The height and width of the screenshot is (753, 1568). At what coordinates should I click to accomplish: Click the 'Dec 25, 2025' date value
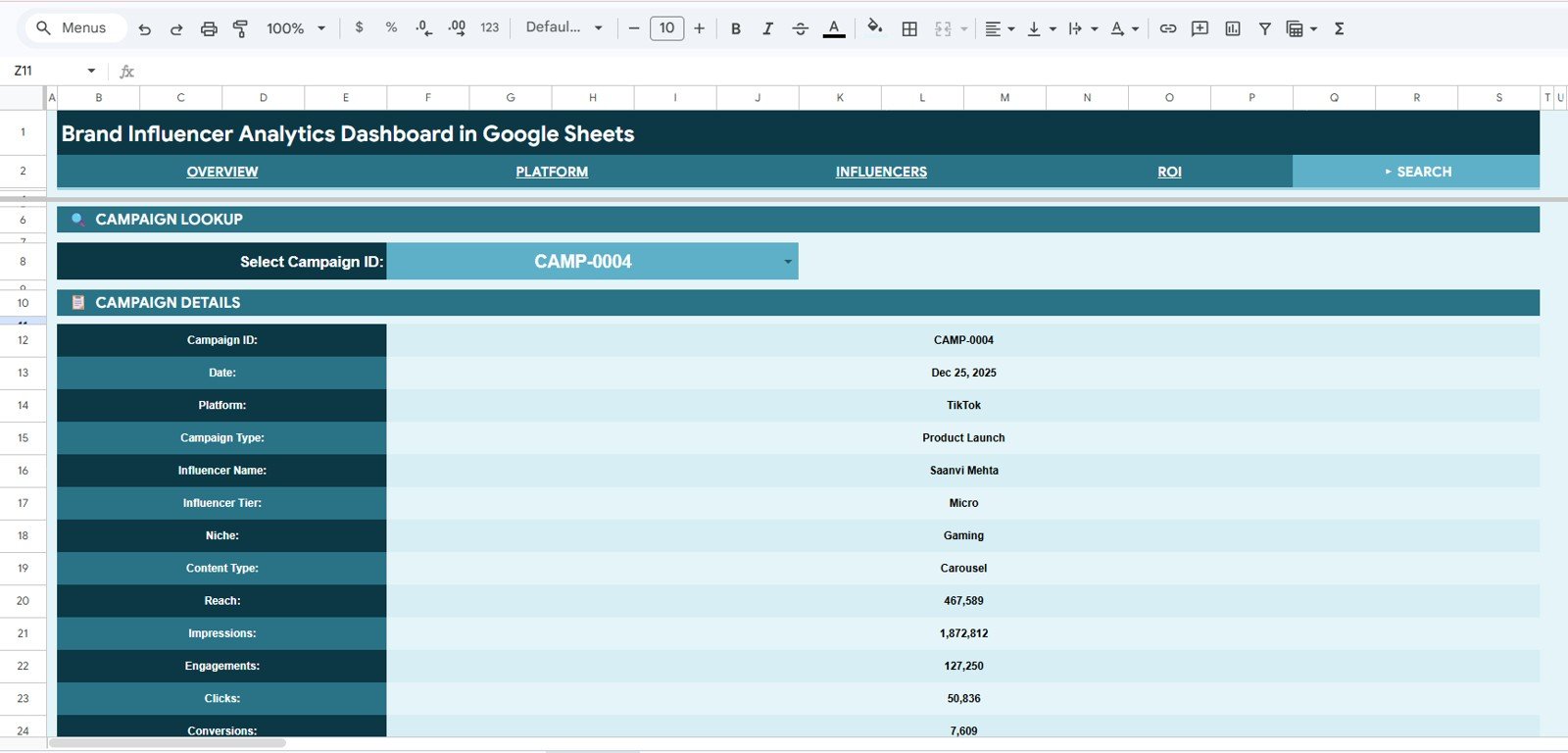(963, 373)
